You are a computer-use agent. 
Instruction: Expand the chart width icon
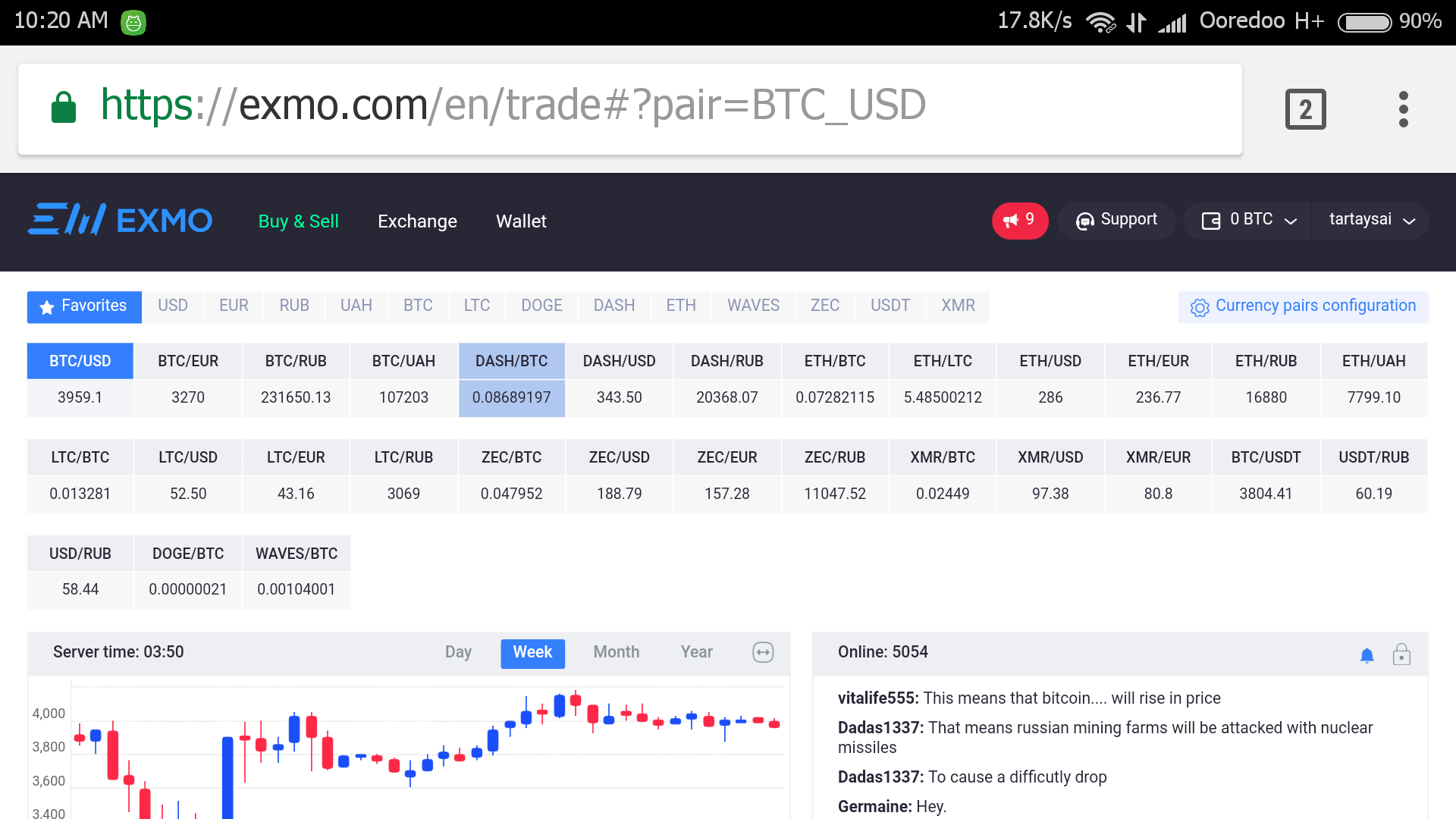[763, 652]
